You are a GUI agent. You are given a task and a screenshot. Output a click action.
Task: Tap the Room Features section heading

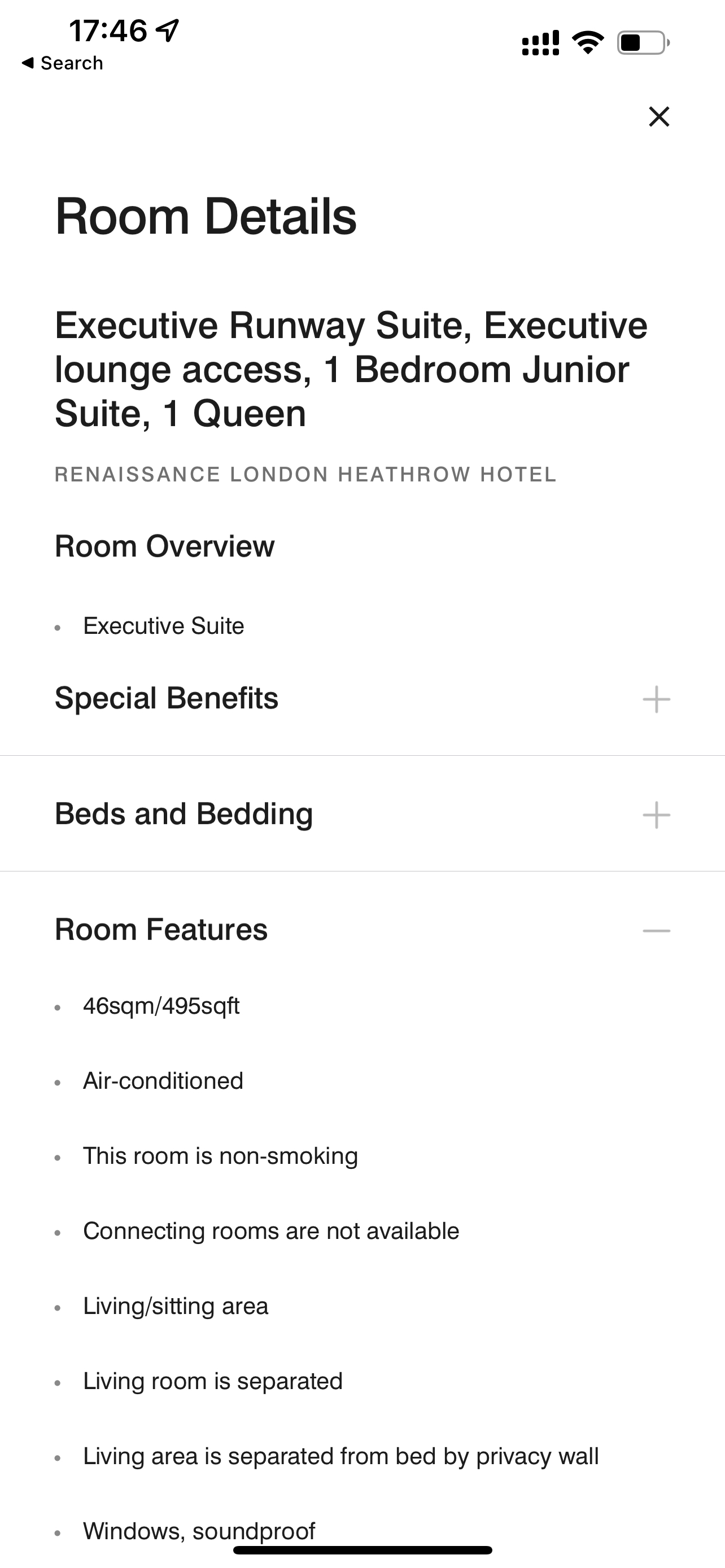click(161, 930)
